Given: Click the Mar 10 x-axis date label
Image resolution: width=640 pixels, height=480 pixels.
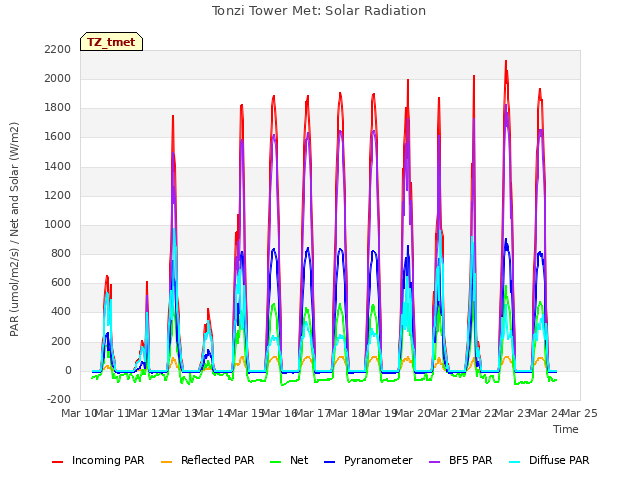Looking at the screenshot, I should click(79, 413).
